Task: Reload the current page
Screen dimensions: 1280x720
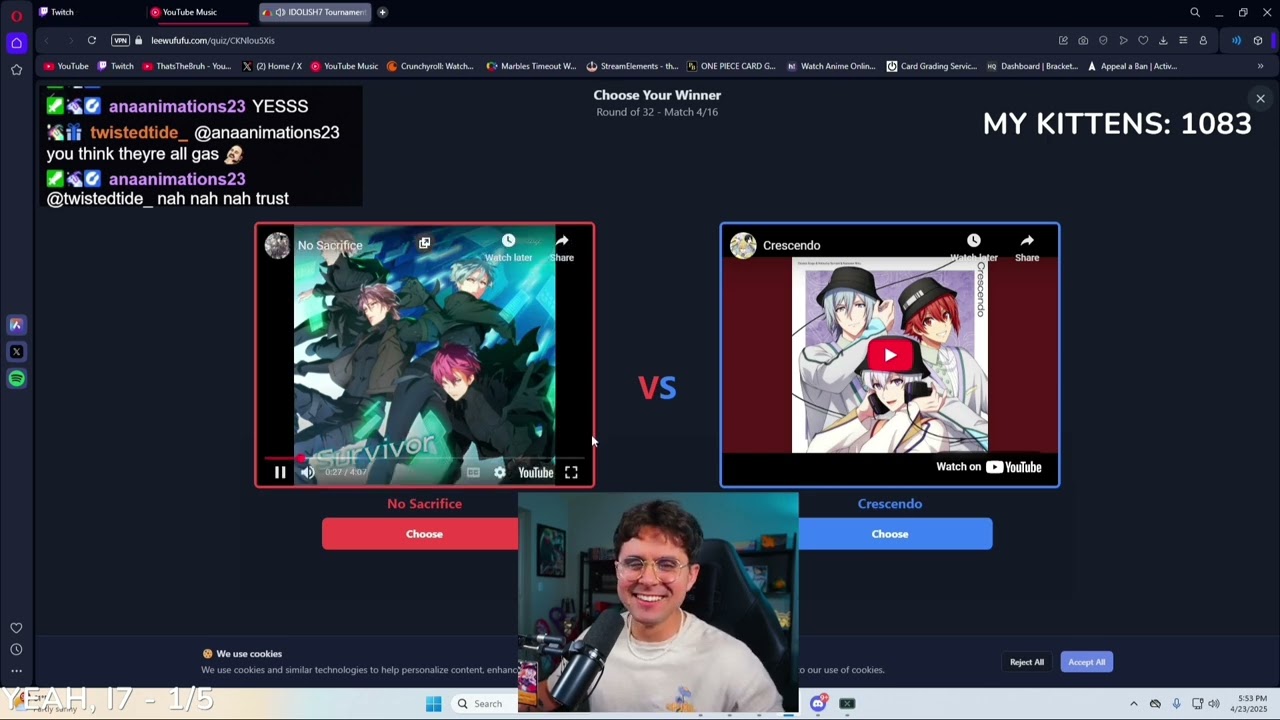Action: [x=91, y=40]
